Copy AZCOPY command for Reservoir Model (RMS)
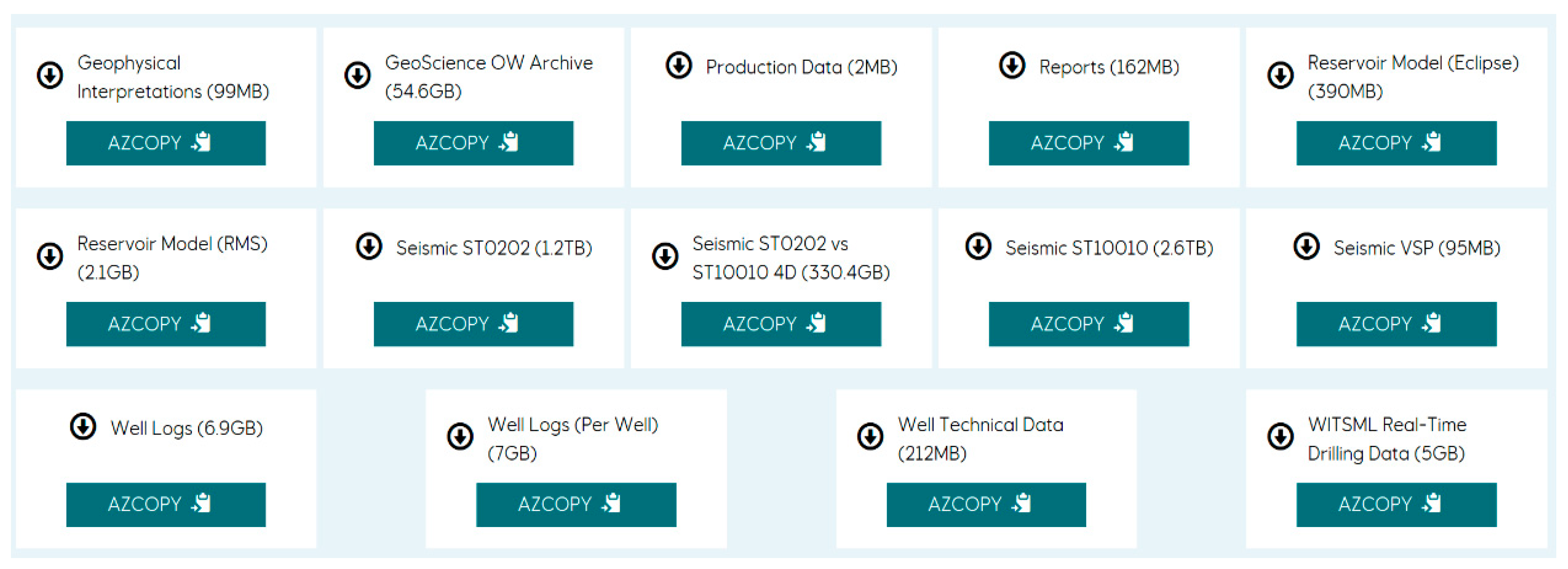This screenshot has height=569, width=1568. click(165, 324)
